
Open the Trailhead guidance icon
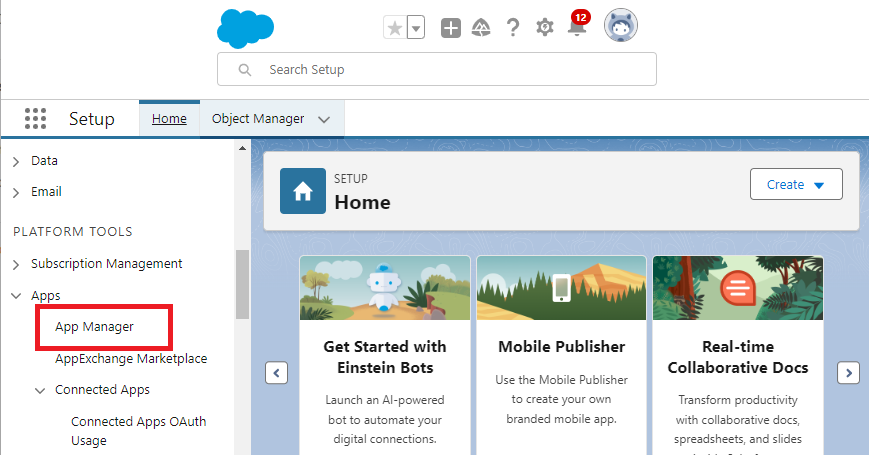pos(481,28)
